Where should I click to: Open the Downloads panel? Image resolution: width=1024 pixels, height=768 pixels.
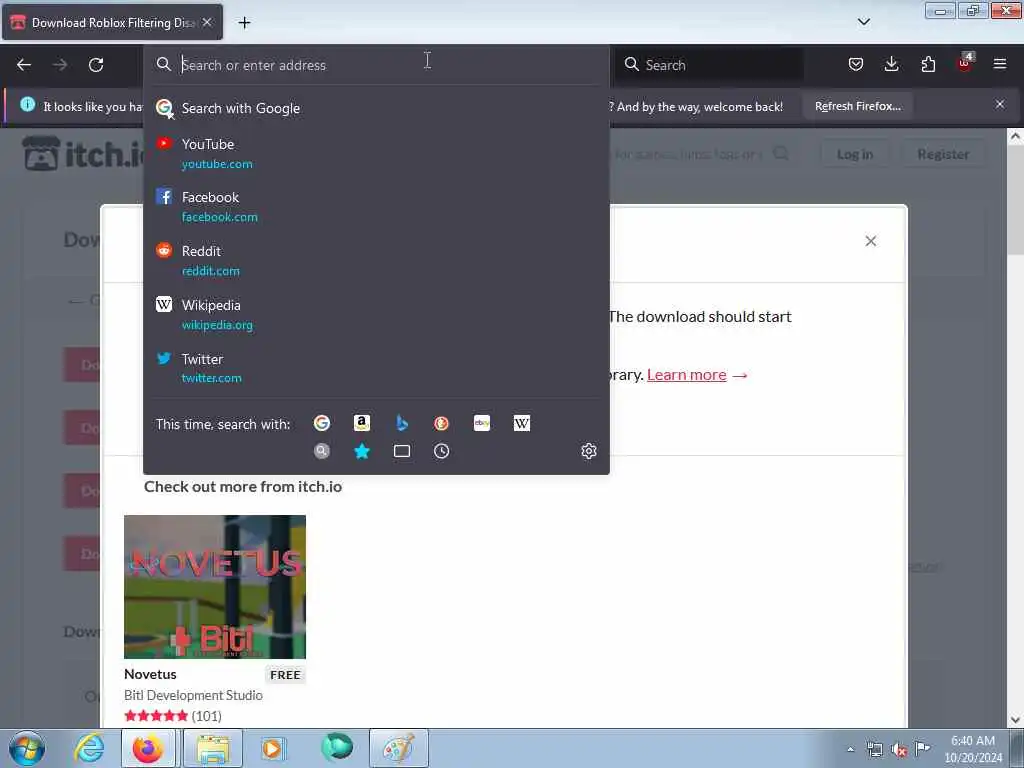coord(891,64)
